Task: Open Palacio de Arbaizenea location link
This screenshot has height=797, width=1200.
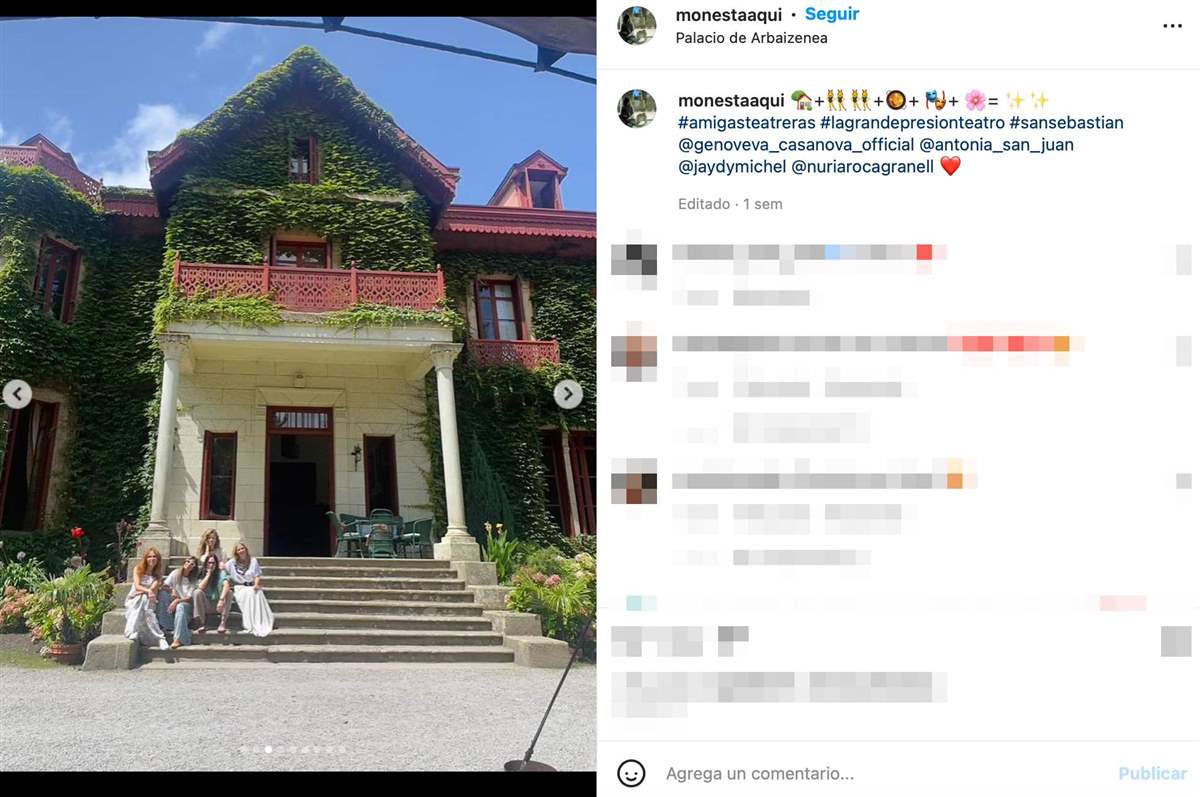Action: click(752, 38)
